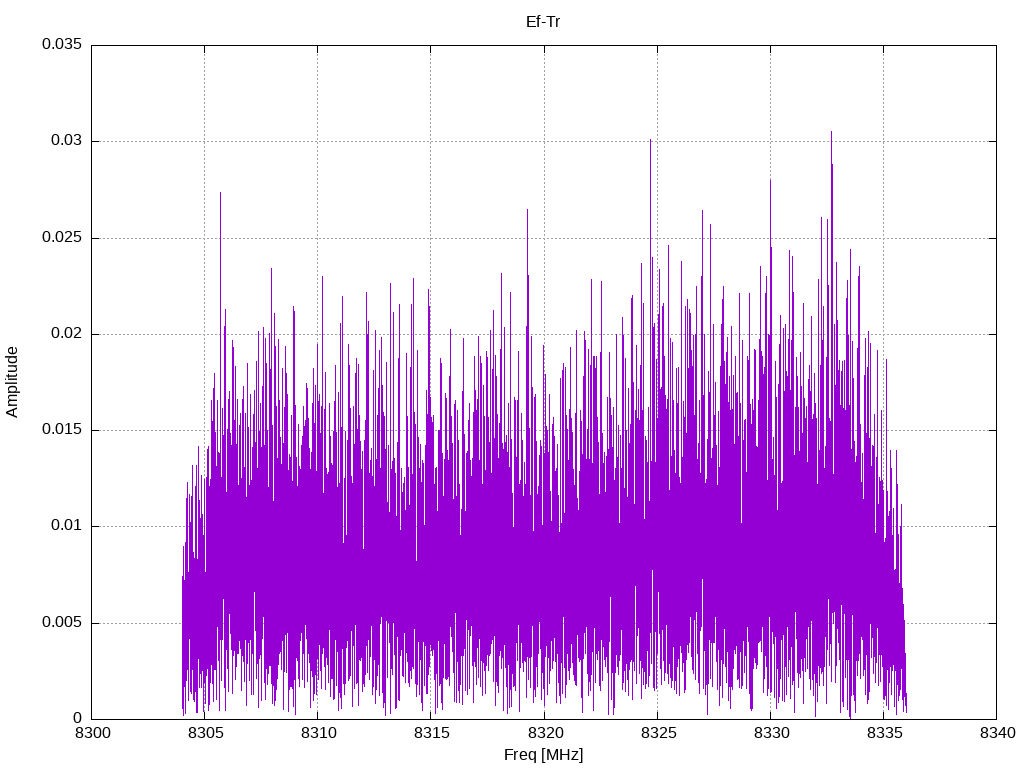Click the plot title 'Ef-Tr'

543,22
